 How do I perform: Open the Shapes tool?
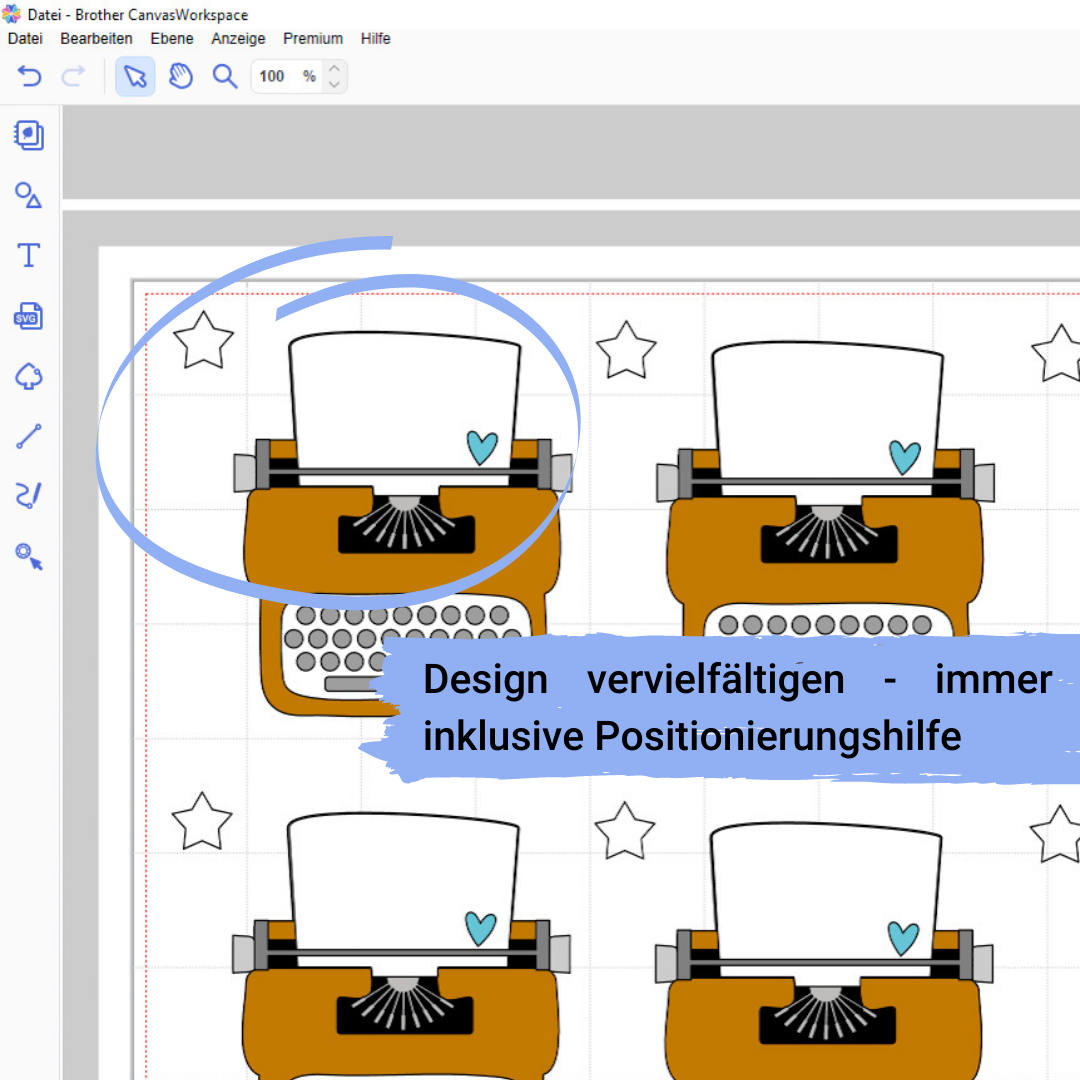pos(28,195)
